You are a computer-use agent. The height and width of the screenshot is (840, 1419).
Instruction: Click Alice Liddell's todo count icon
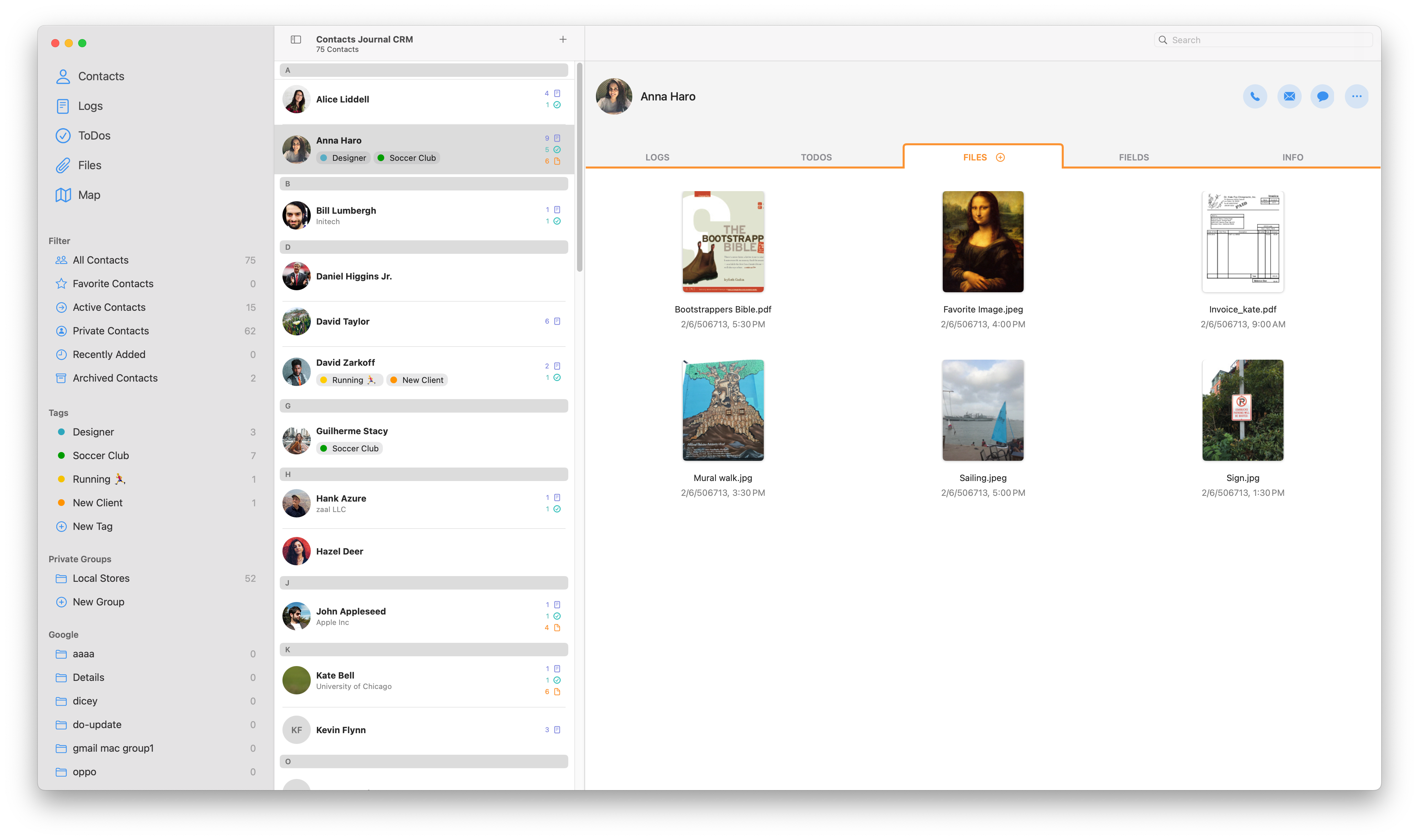[x=557, y=105]
